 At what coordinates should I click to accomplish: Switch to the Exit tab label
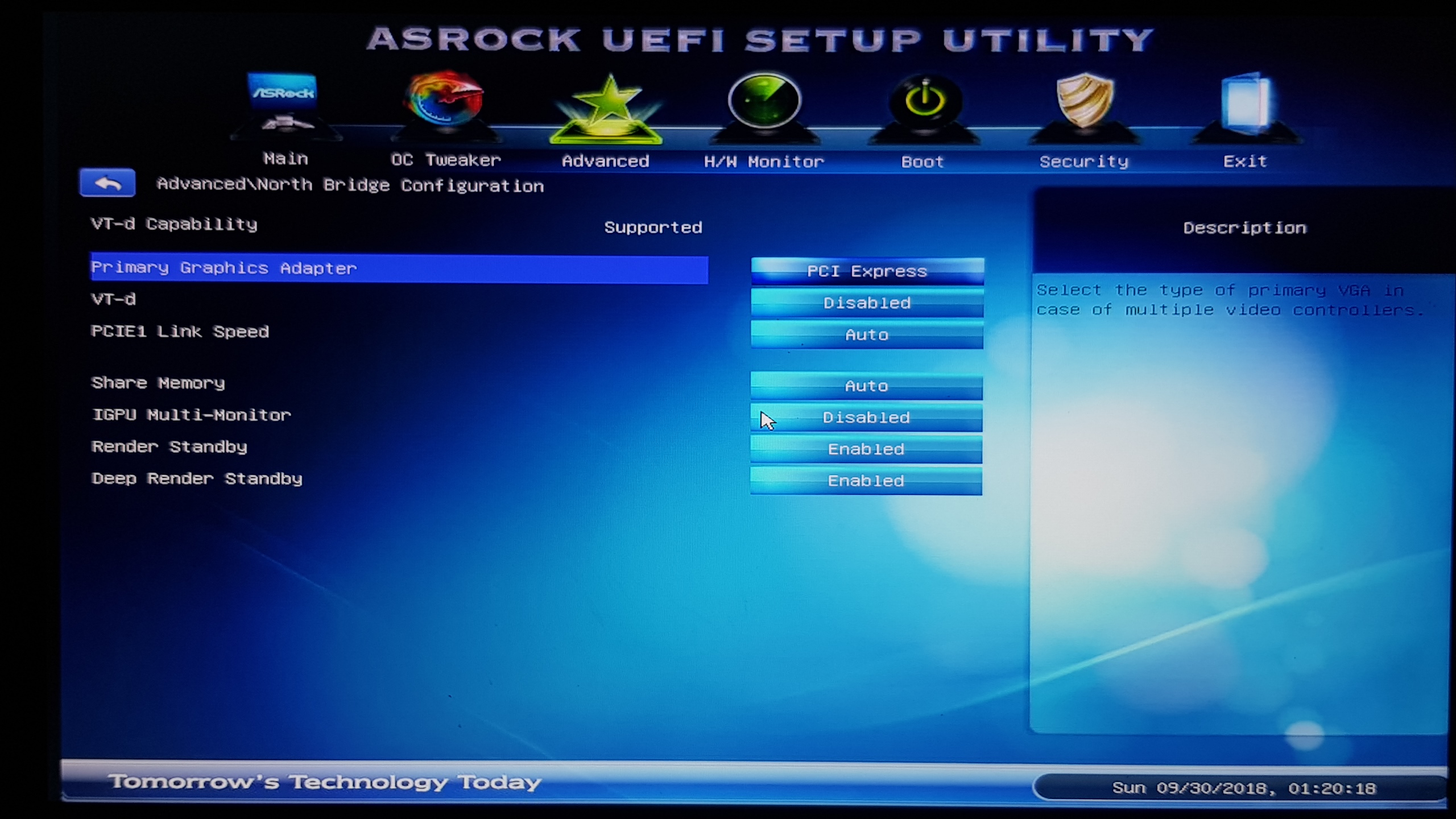pos(1245,161)
